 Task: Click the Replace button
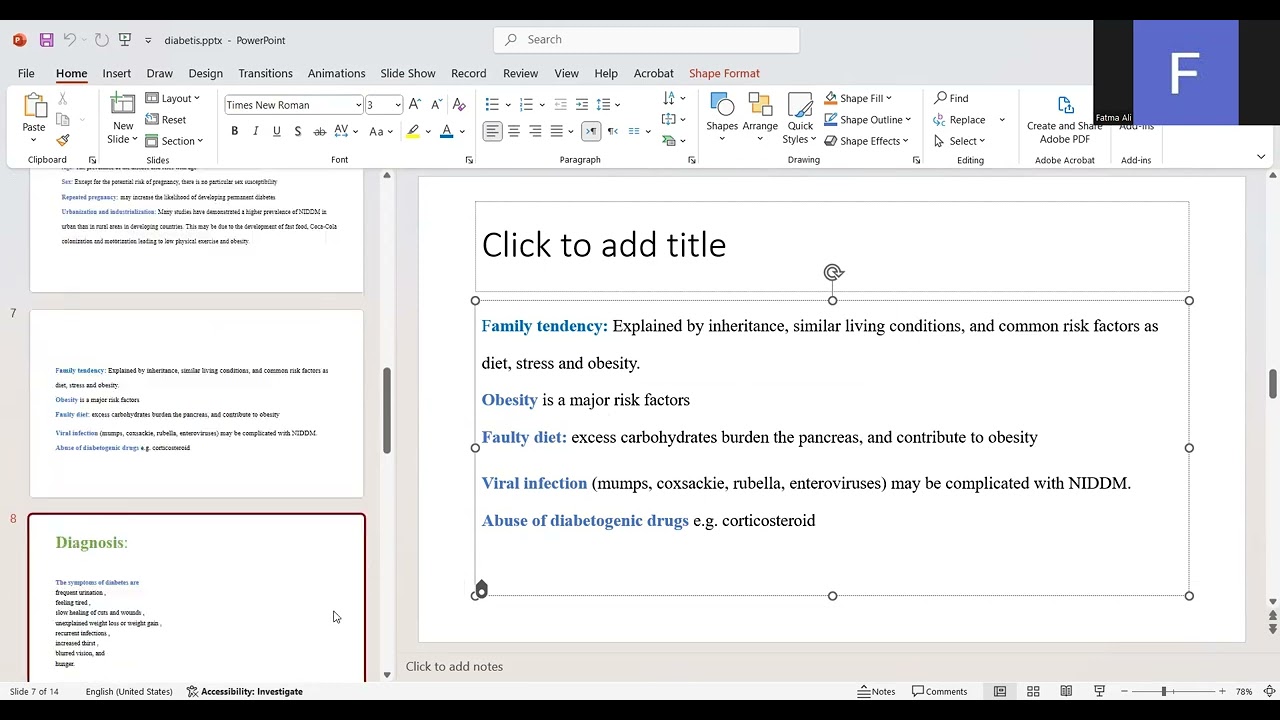point(959,119)
